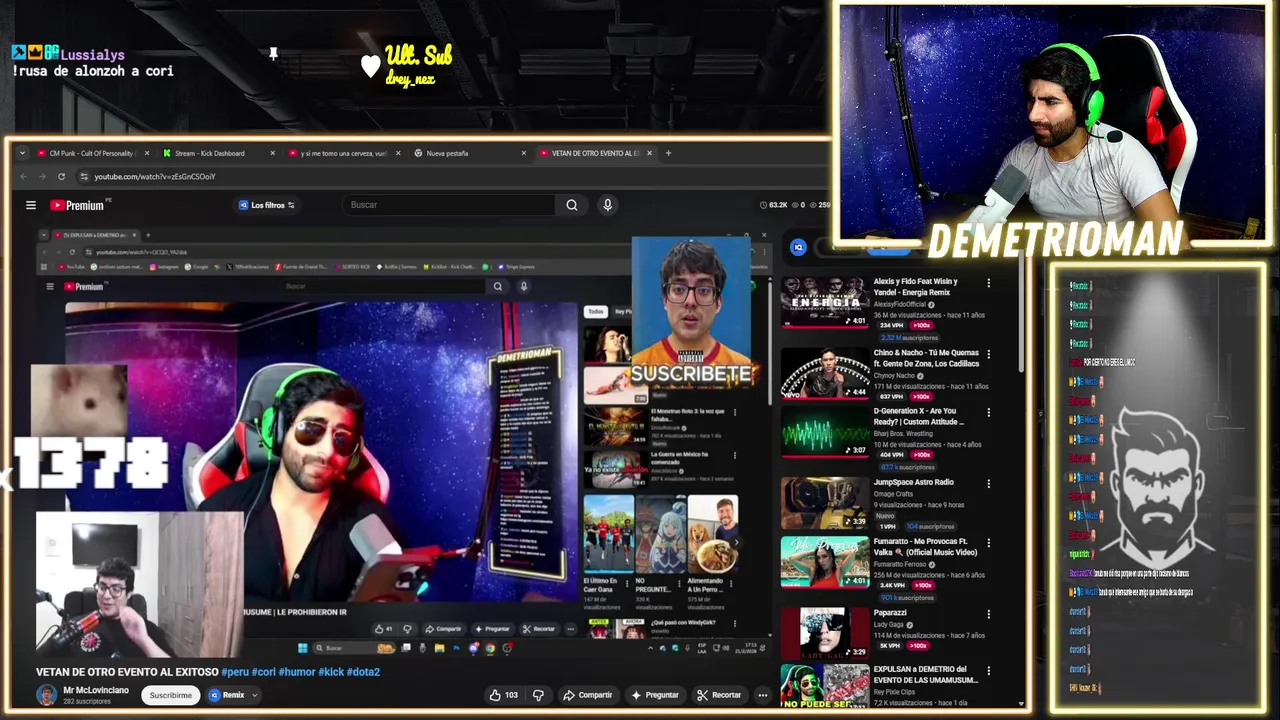
Task: Open the #kick hashtag link
Action: 331,672
